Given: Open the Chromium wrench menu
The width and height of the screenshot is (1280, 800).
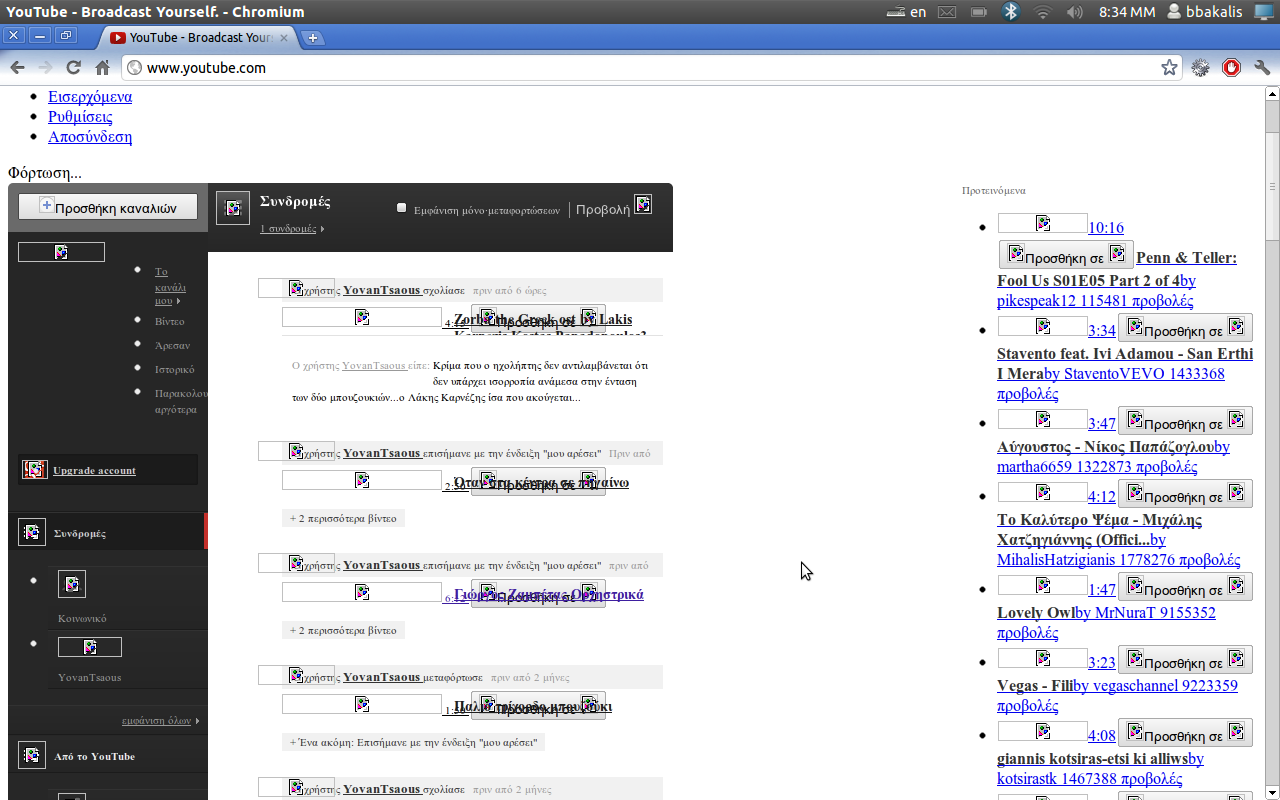Looking at the screenshot, I should tap(1262, 68).
